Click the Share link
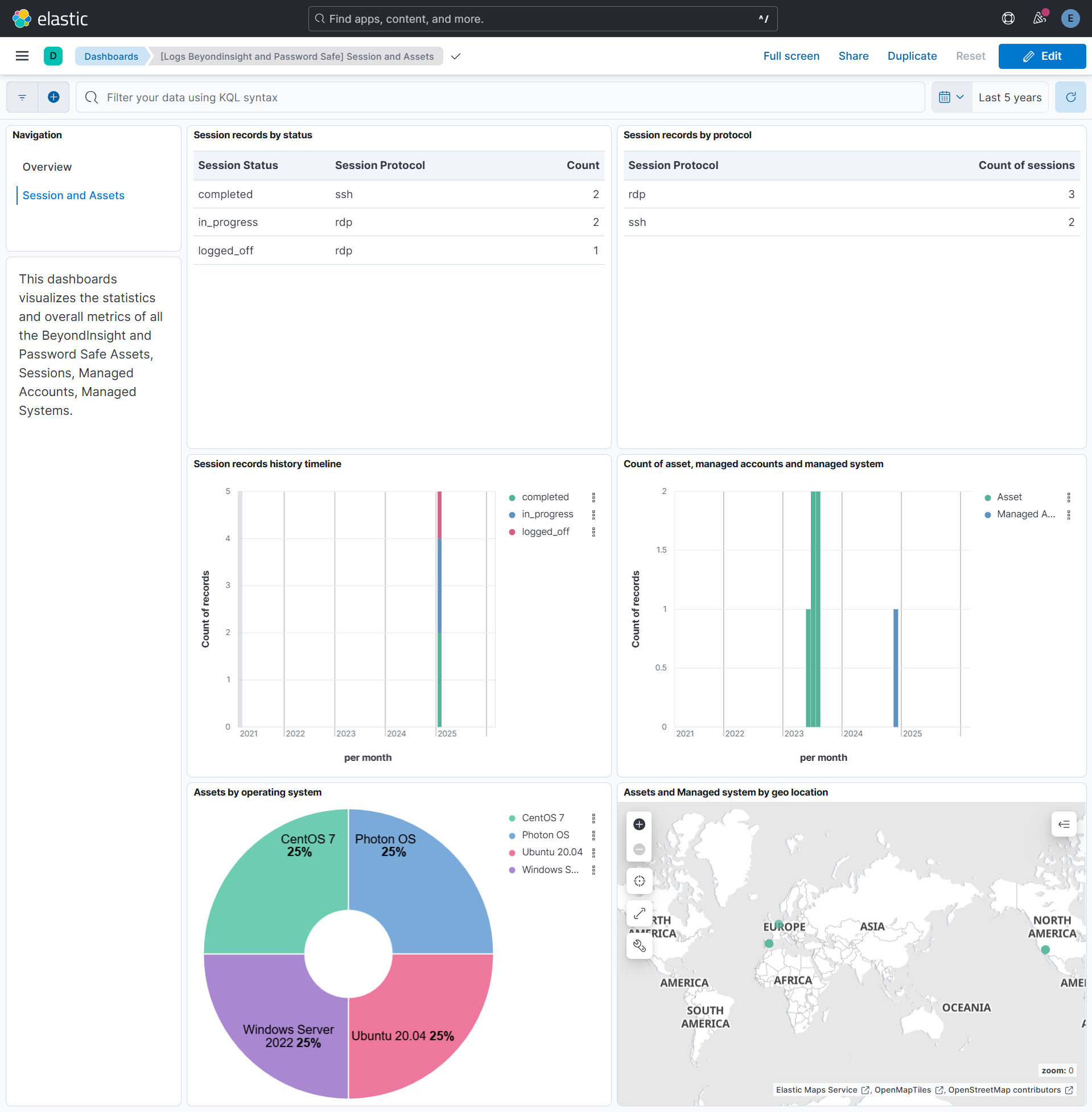The image size is (1092, 1112). pos(853,56)
